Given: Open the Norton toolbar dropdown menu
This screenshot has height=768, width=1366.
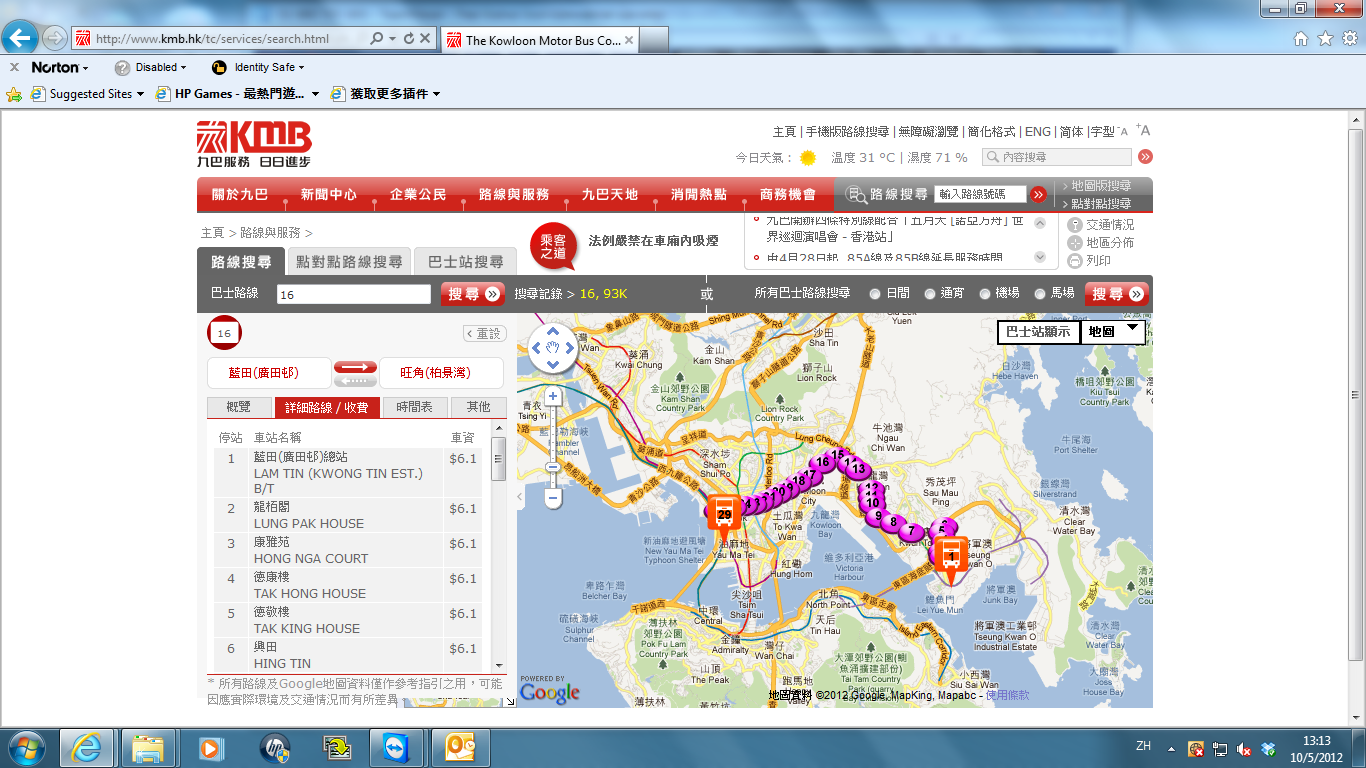Looking at the screenshot, I should point(85,68).
